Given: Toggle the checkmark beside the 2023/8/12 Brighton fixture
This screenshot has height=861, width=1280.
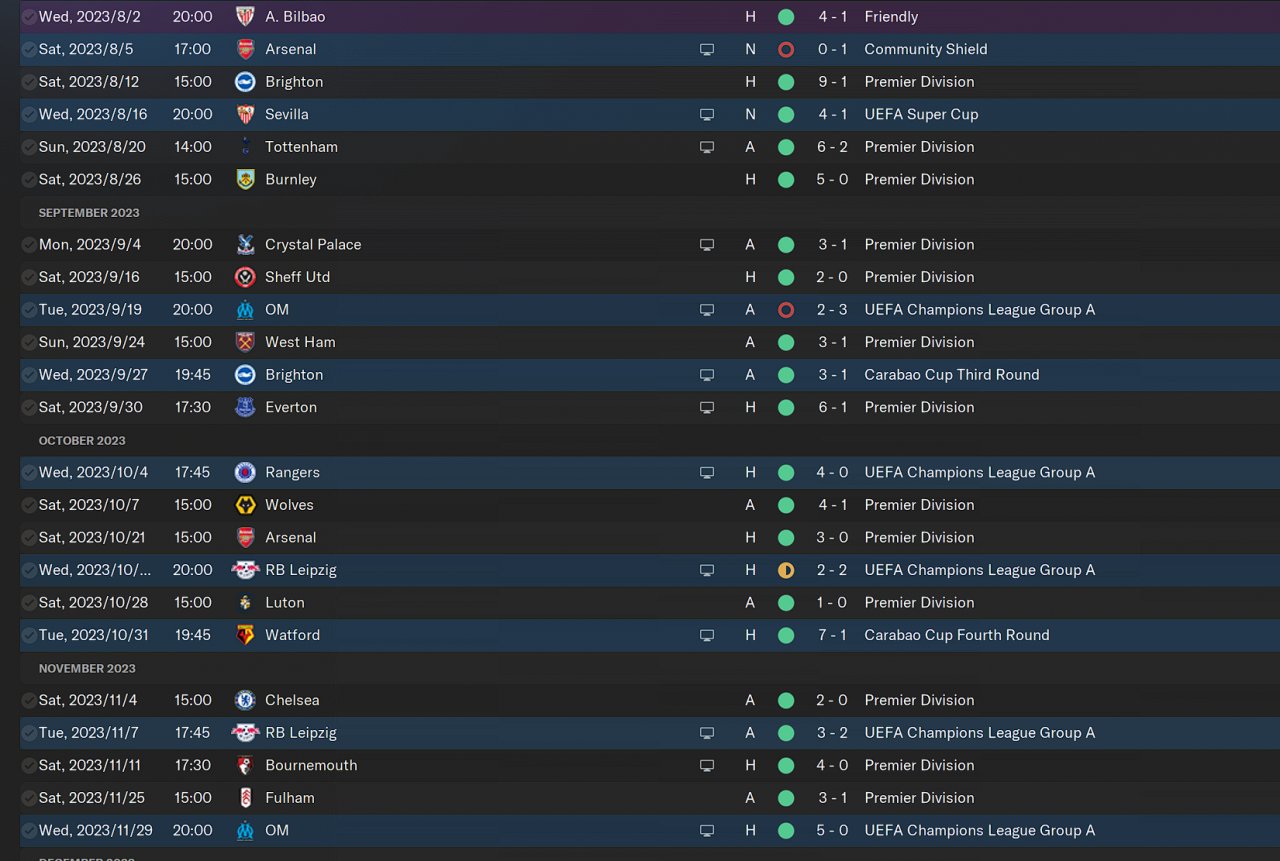Looking at the screenshot, I should coord(29,82).
